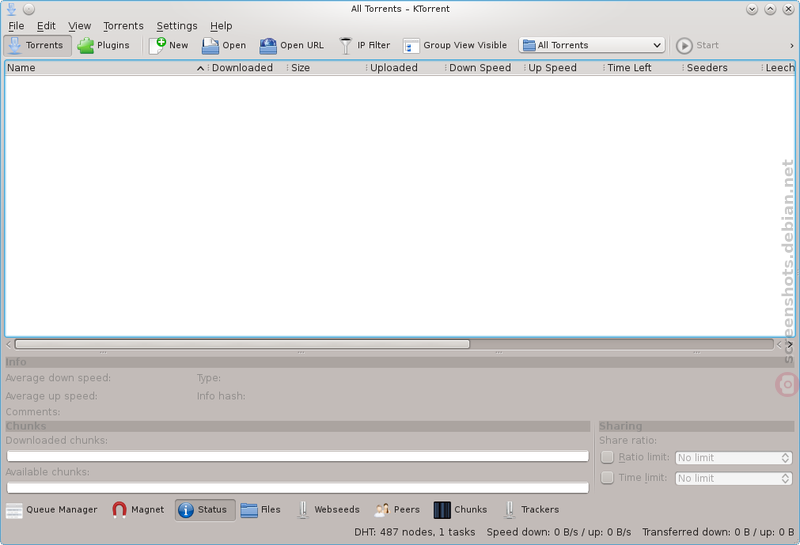This screenshot has height=545, width=800.
Task: Sort by the Time Left column
Action: pyautogui.click(x=643, y=68)
